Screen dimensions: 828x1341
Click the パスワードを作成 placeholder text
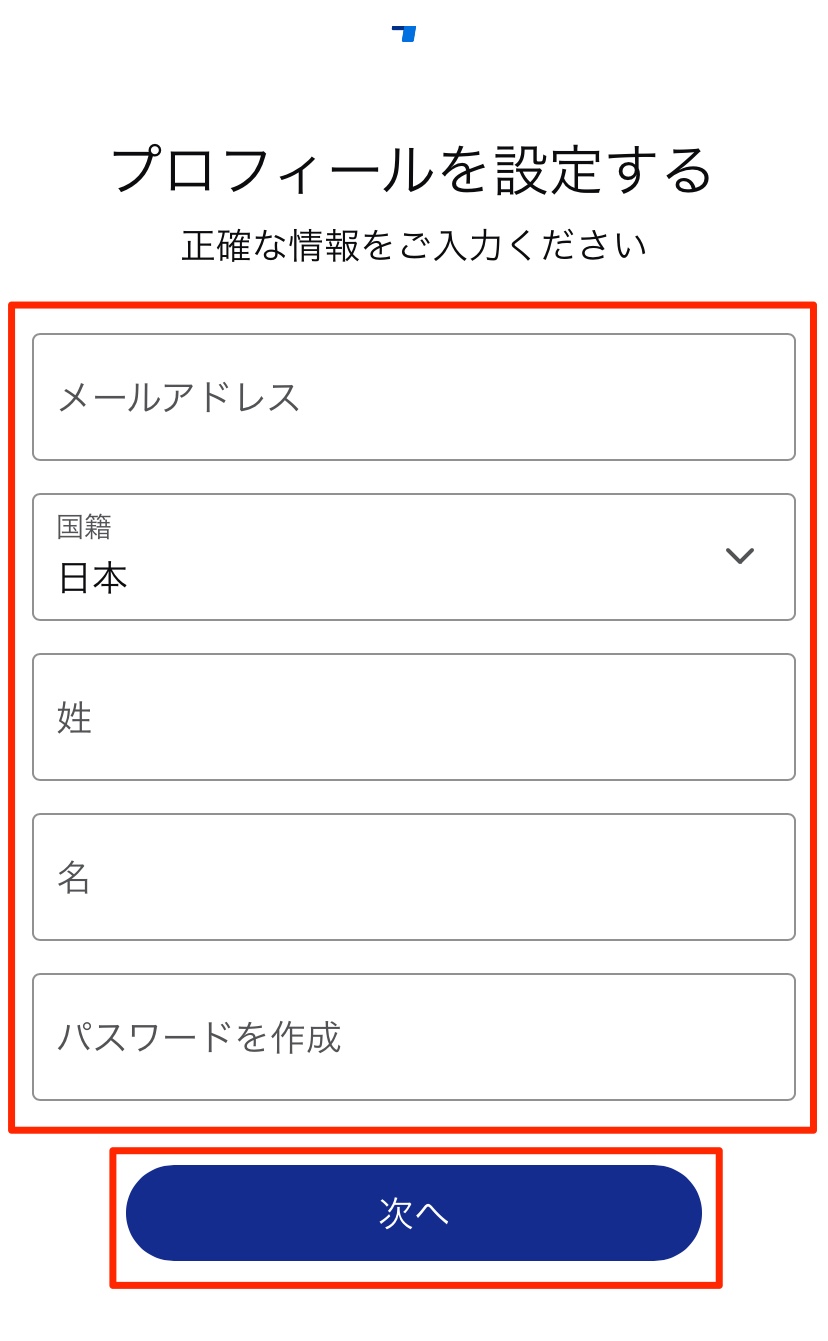199,1037
